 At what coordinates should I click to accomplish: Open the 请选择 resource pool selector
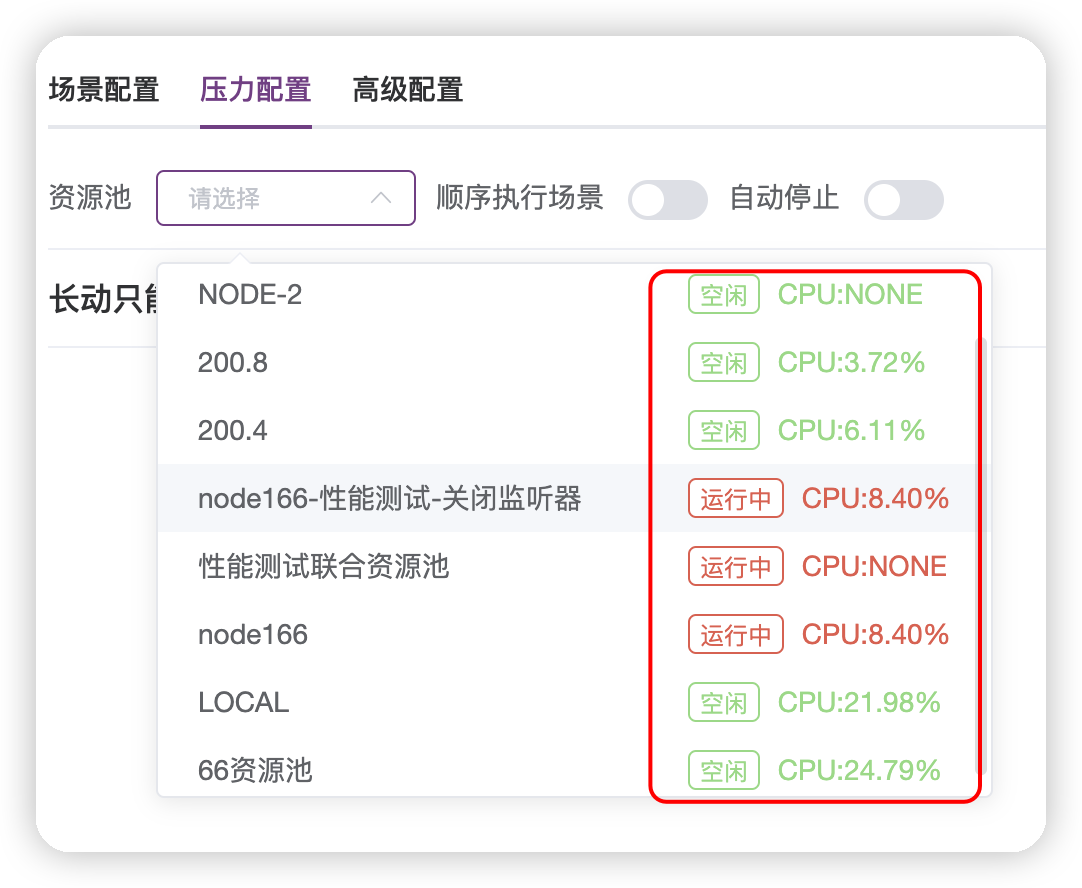(x=285, y=198)
